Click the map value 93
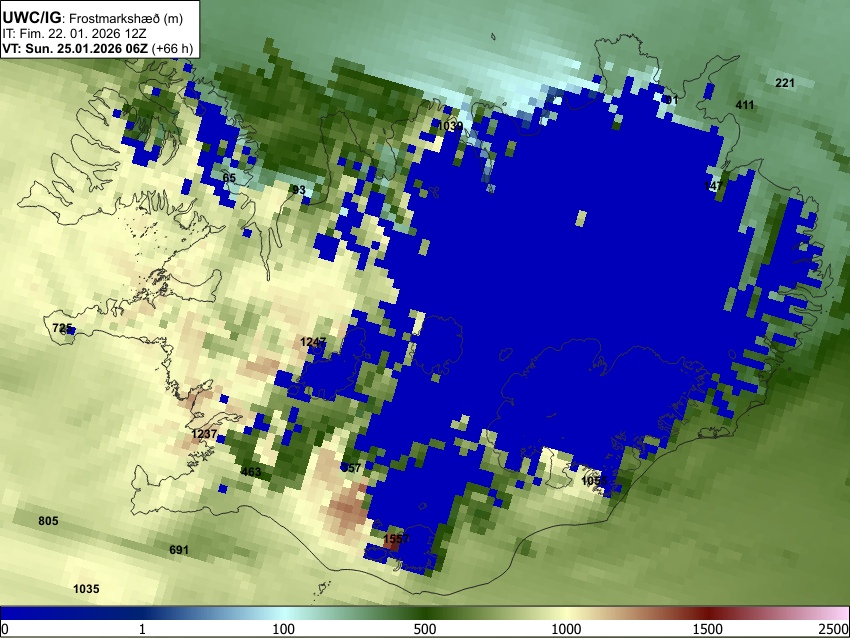The image size is (850, 638). click(x=299, y=190)
